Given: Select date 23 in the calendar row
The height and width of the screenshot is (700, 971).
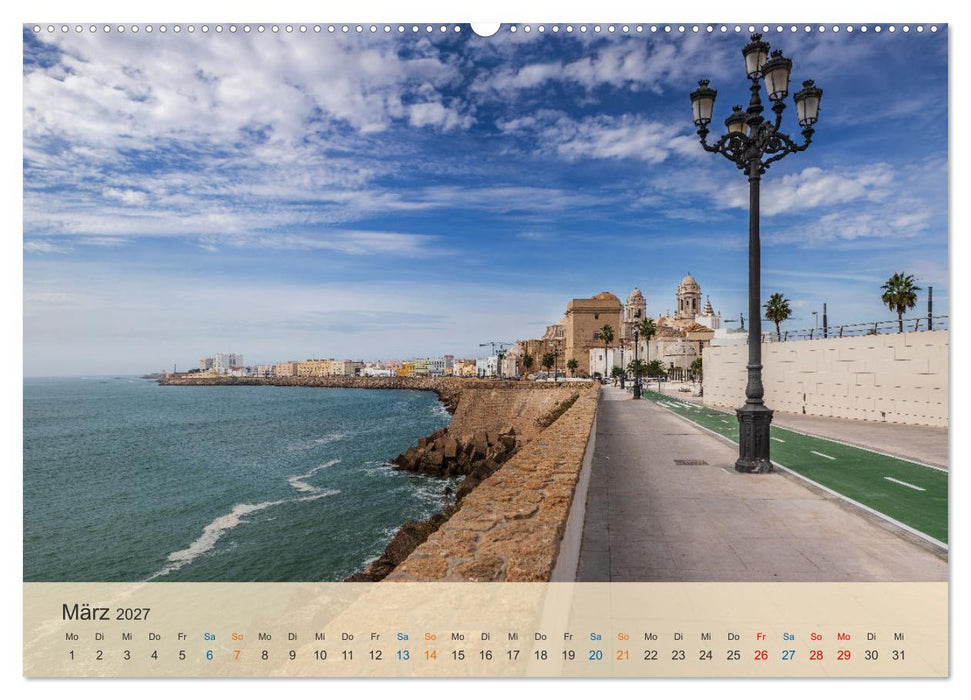Looking at the screenshot, I should click(678, 655).
